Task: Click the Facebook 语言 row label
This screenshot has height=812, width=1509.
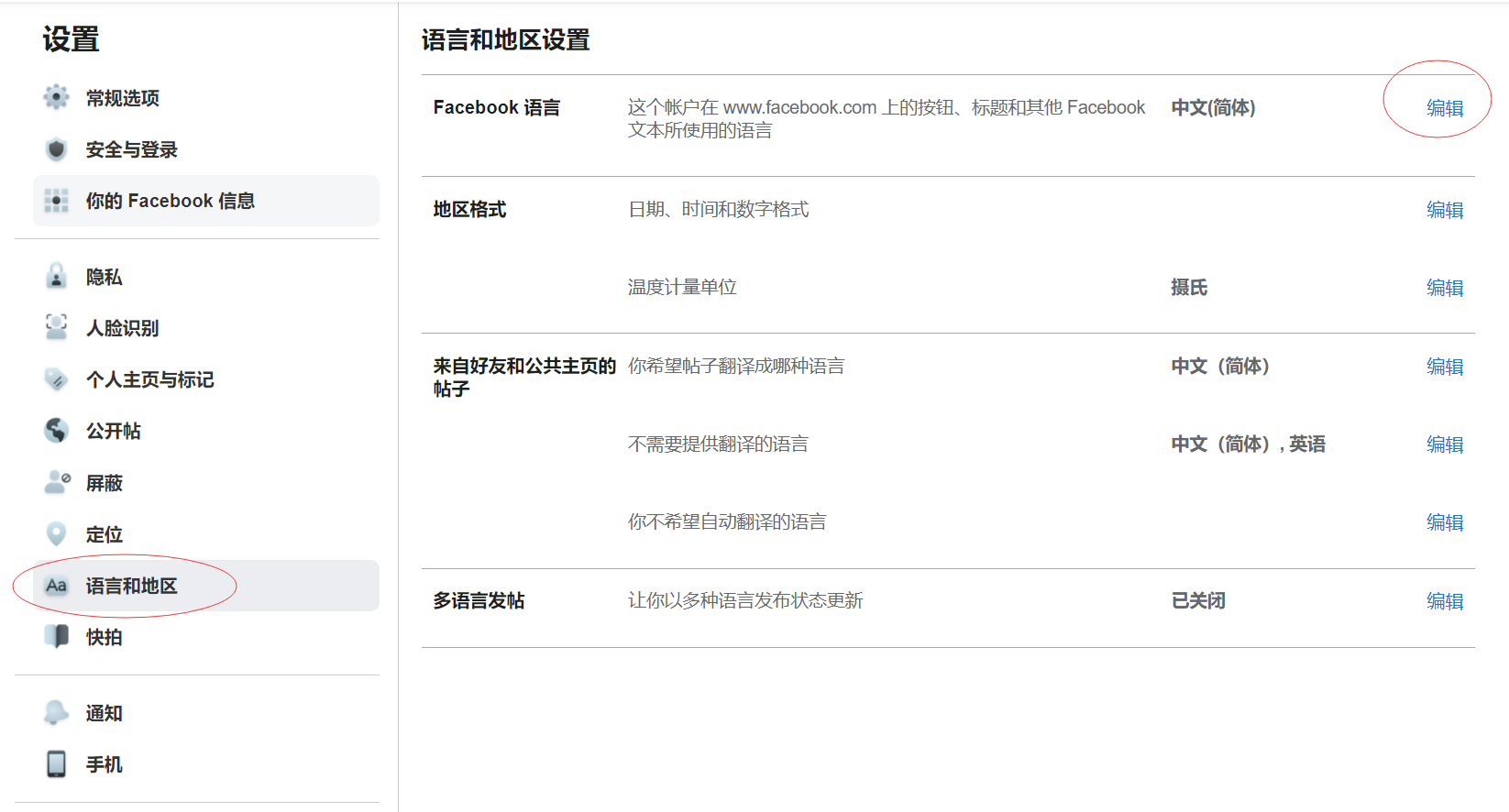Action: 497,108
